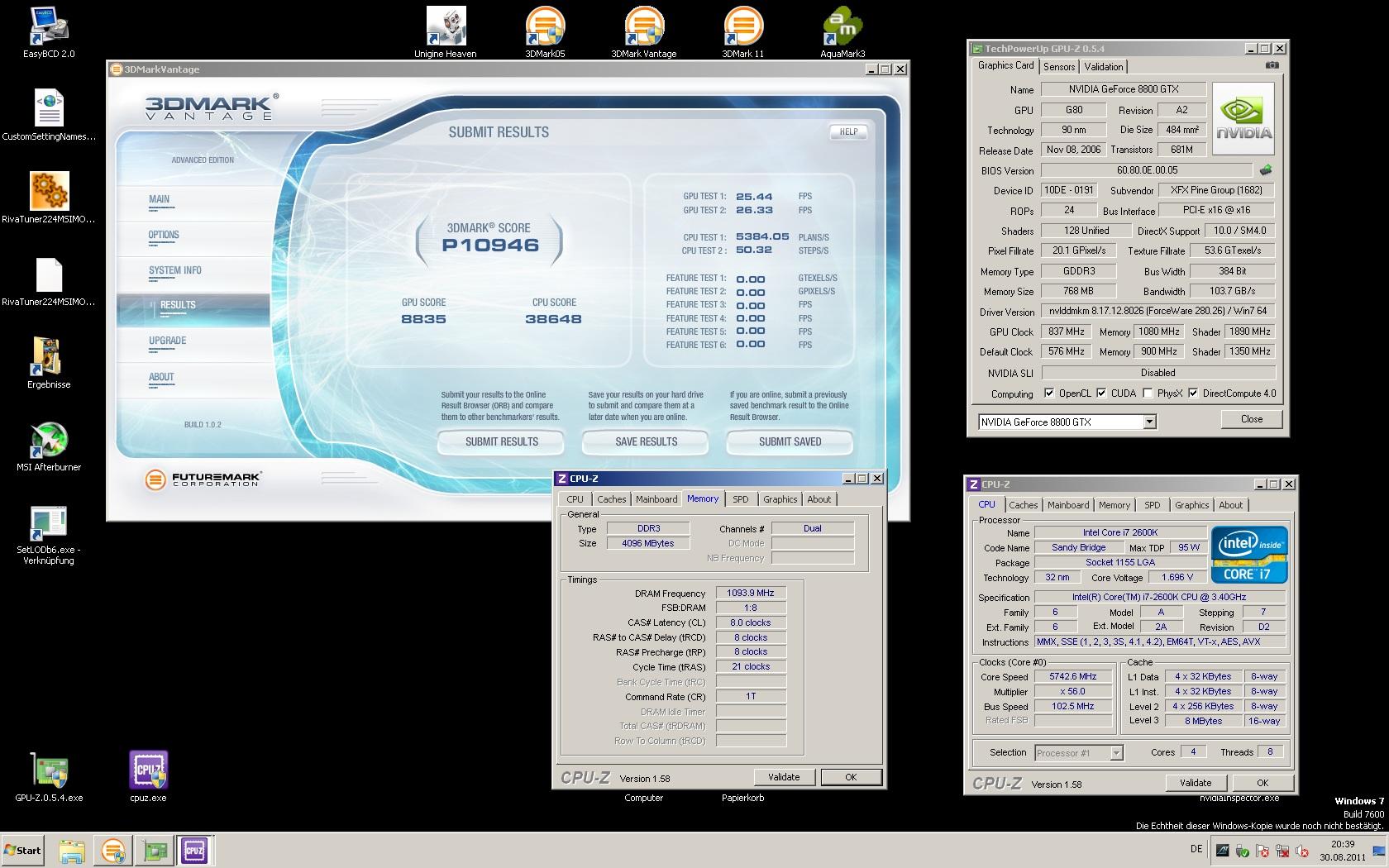Image resolution: width=1389 pixels, height=868 pixels.
Task: Click the SAVE RESULTS button
Action: (646, 442)
